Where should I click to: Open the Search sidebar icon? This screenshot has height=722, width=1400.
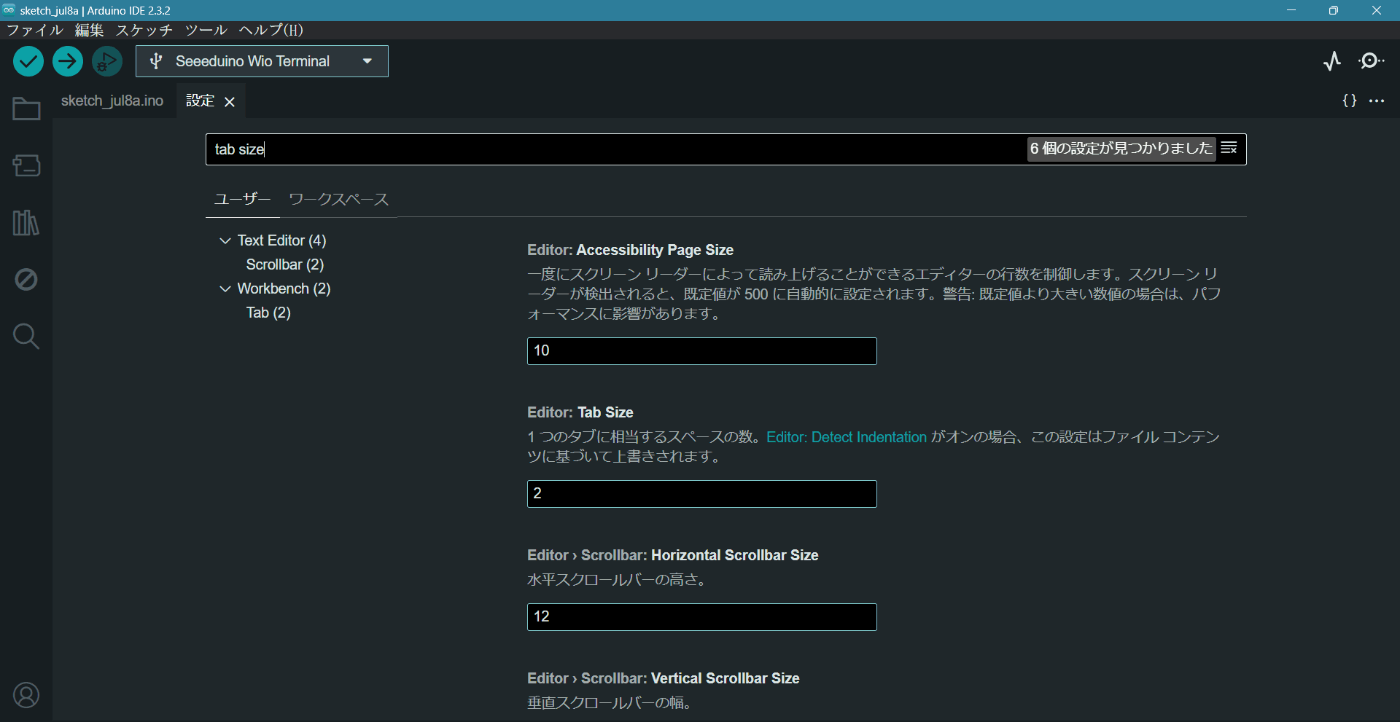[26, 336]
